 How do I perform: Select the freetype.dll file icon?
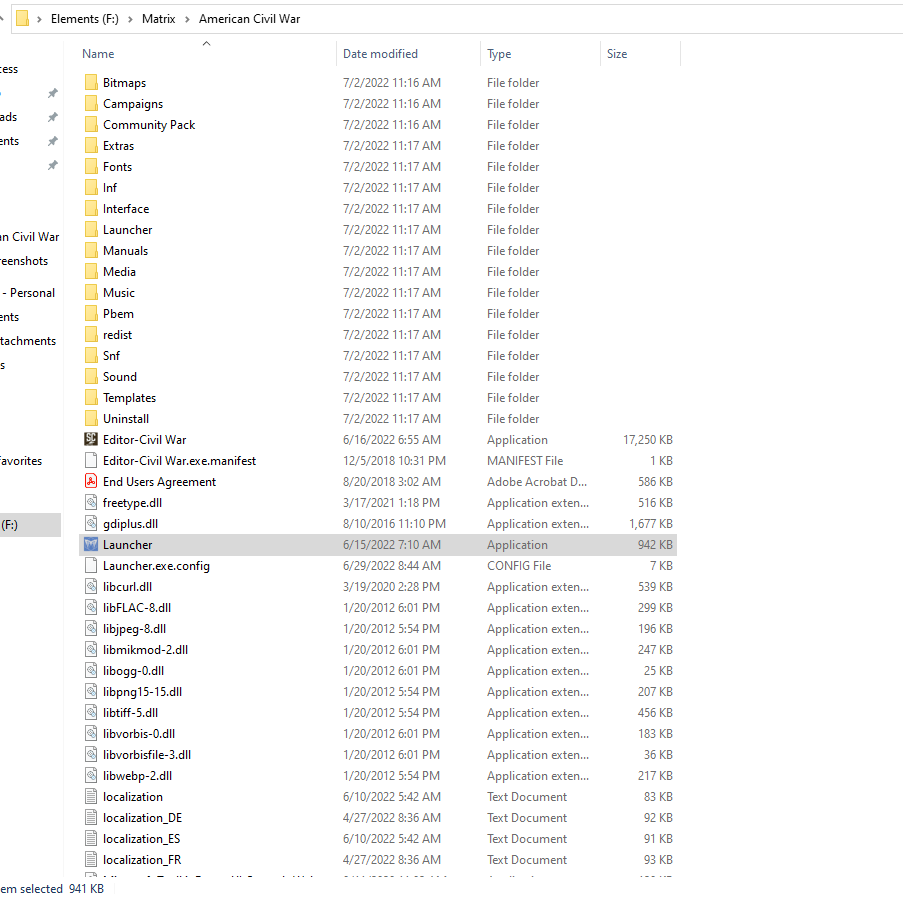[91, 503]
